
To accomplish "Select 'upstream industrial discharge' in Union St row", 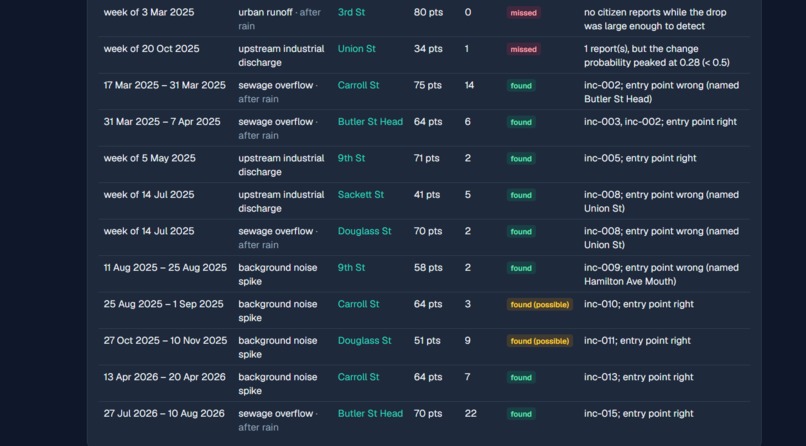I will (x=281, y=55).
